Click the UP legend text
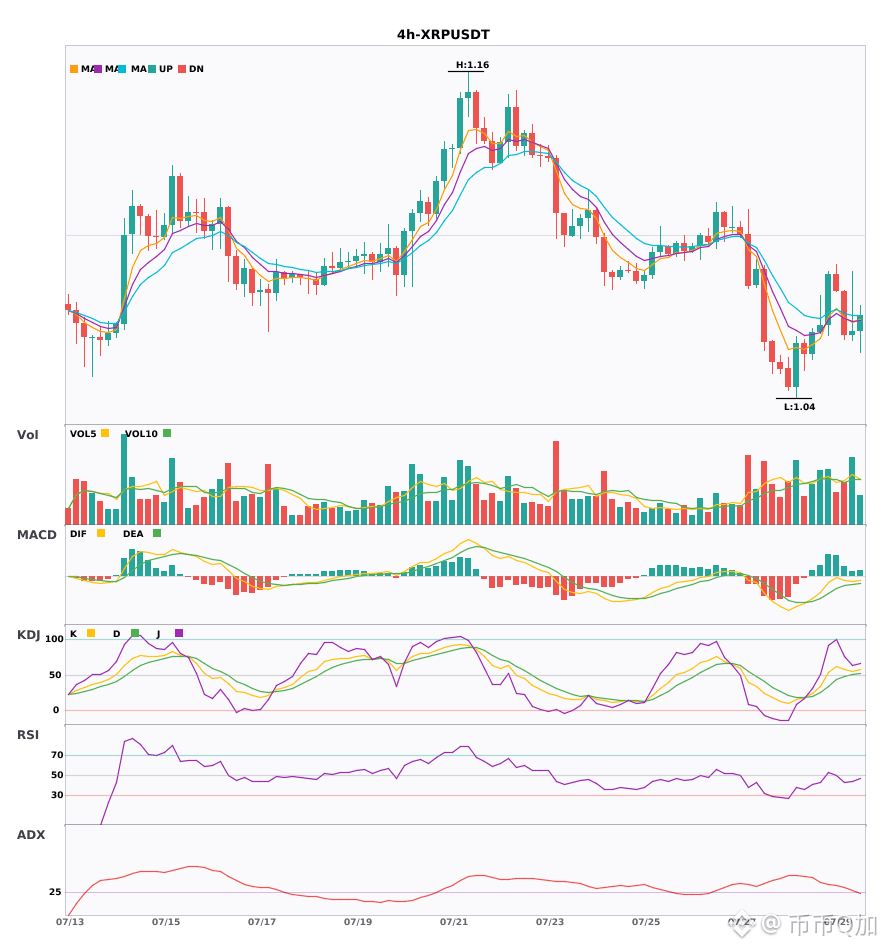 coord(166,69)
